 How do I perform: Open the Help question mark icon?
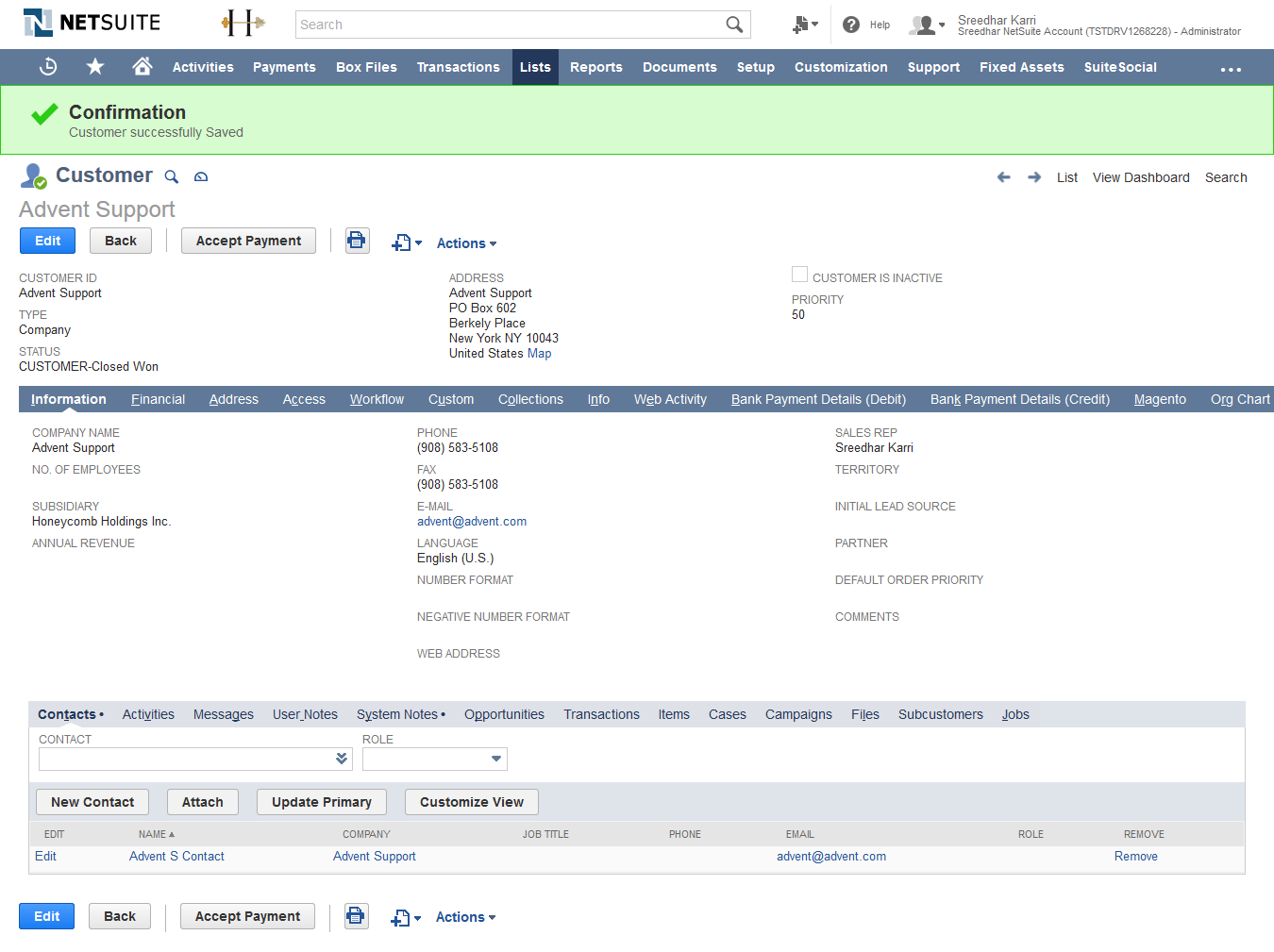point(851,25)
